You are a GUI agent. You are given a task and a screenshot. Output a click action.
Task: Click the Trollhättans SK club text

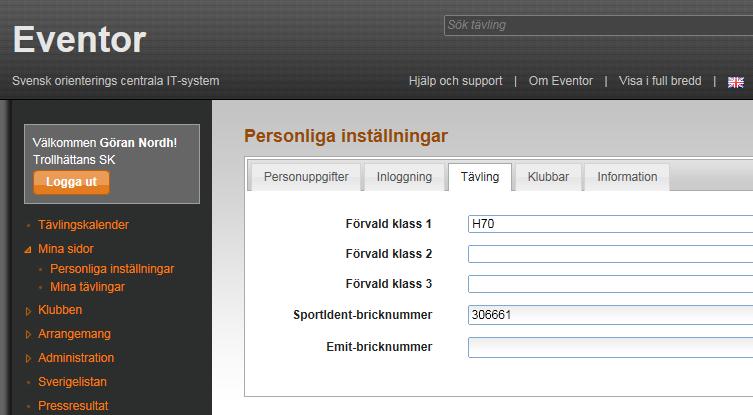click(74, 160)
